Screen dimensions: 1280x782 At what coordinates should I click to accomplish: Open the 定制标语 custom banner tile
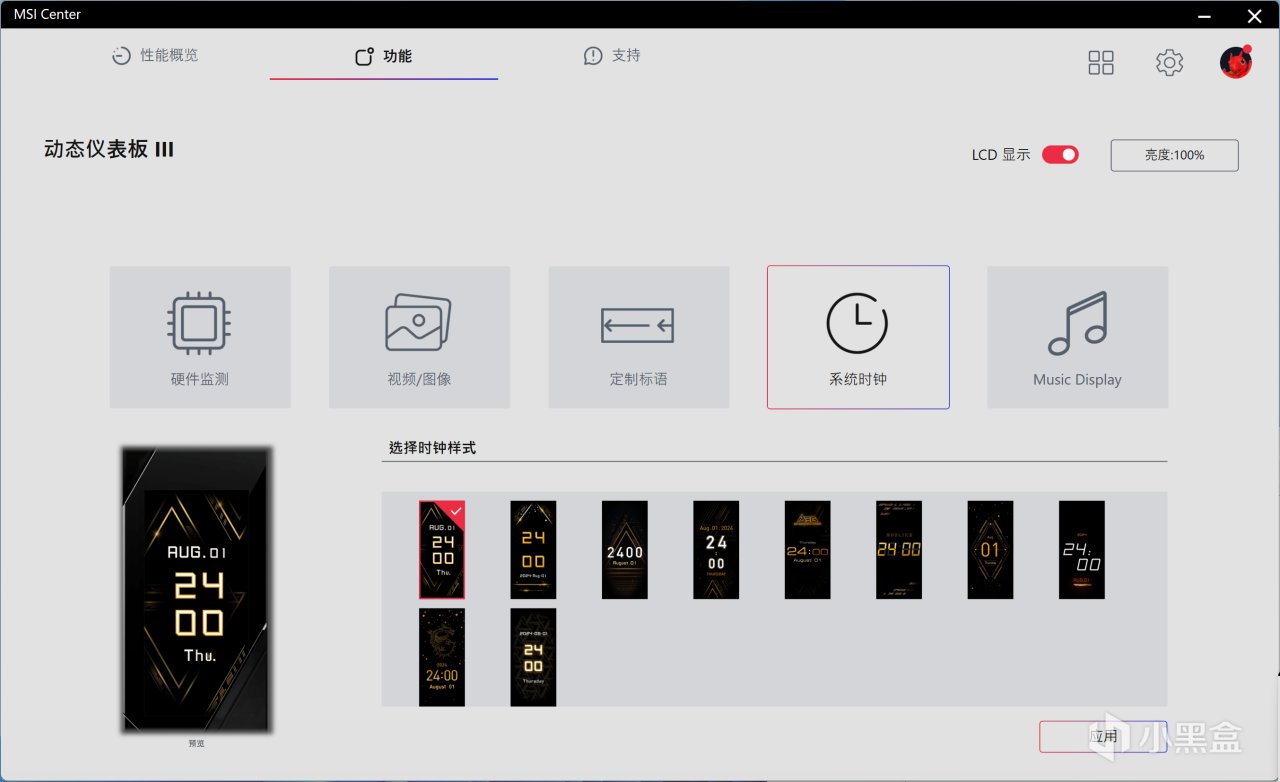coord(638,337)
